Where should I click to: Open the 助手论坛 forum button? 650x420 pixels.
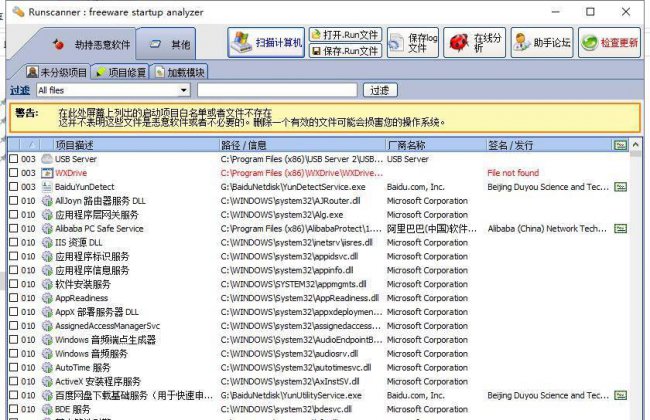(542, 42)
